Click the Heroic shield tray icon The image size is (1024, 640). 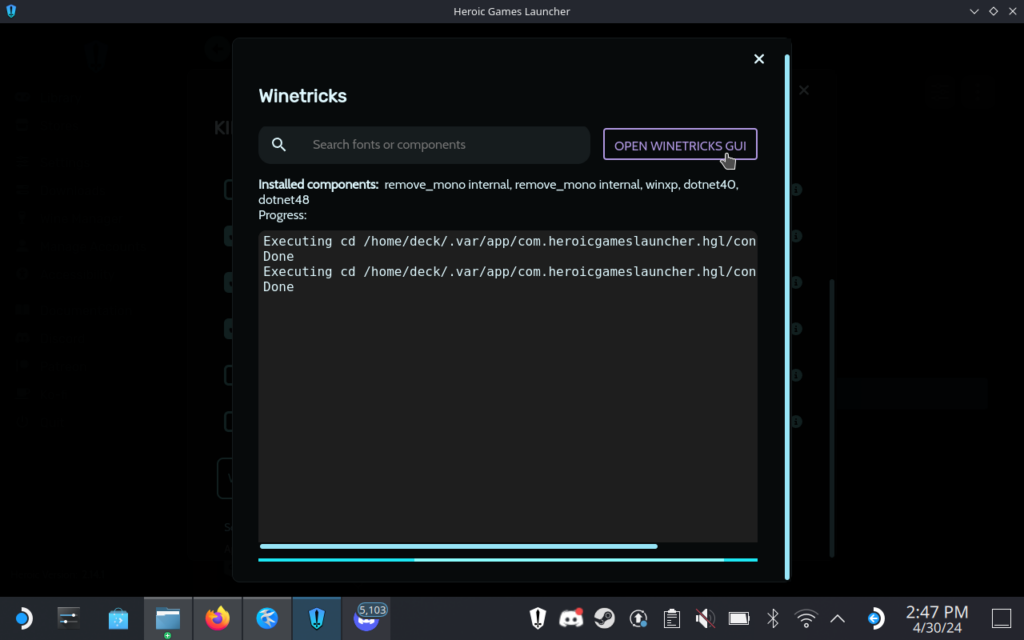pos(537,618)
